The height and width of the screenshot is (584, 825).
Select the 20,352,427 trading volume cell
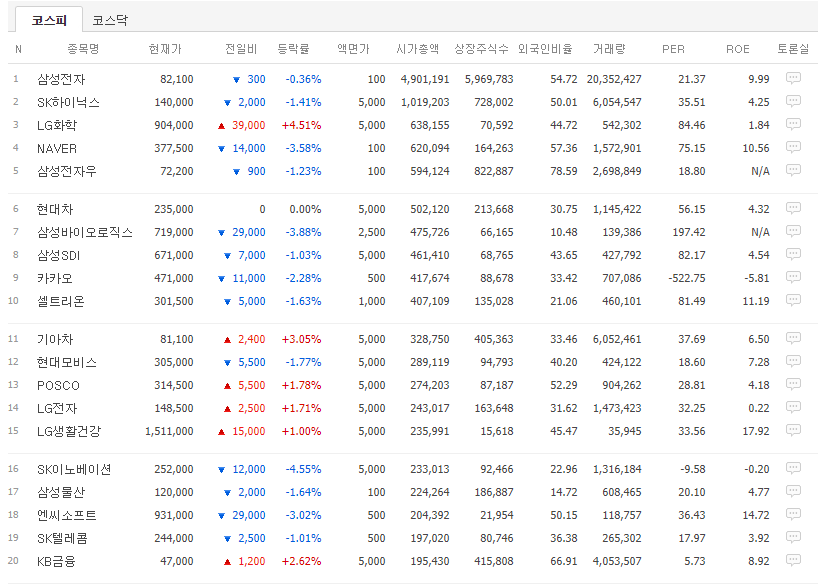(x=614, y=79)
